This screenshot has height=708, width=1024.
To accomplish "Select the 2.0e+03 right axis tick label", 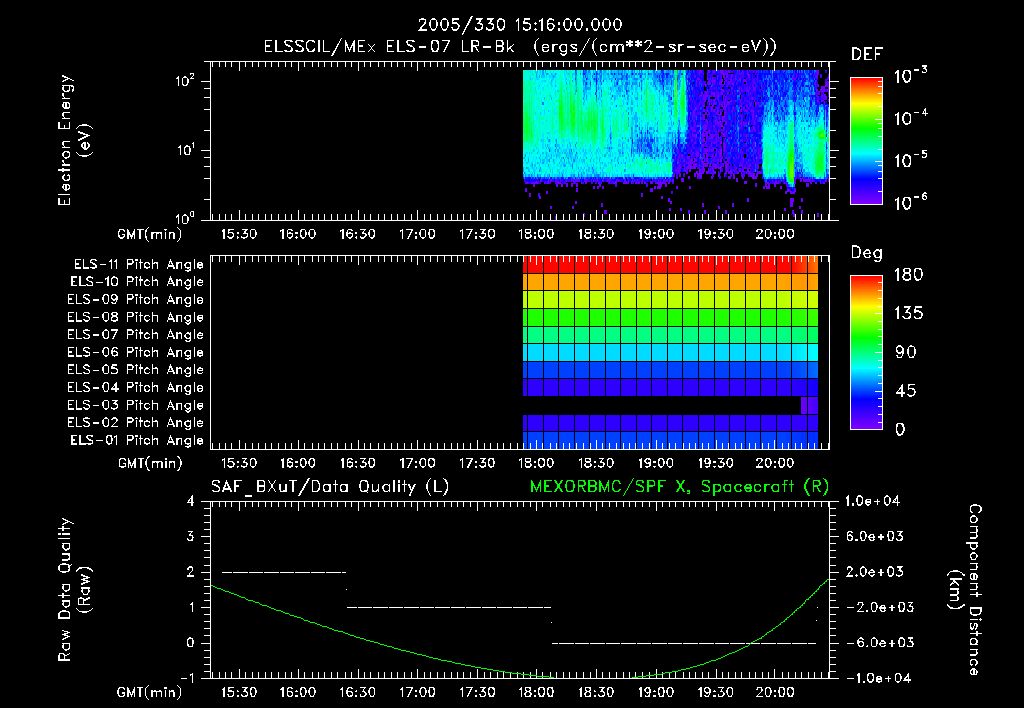I will (876, 572).
